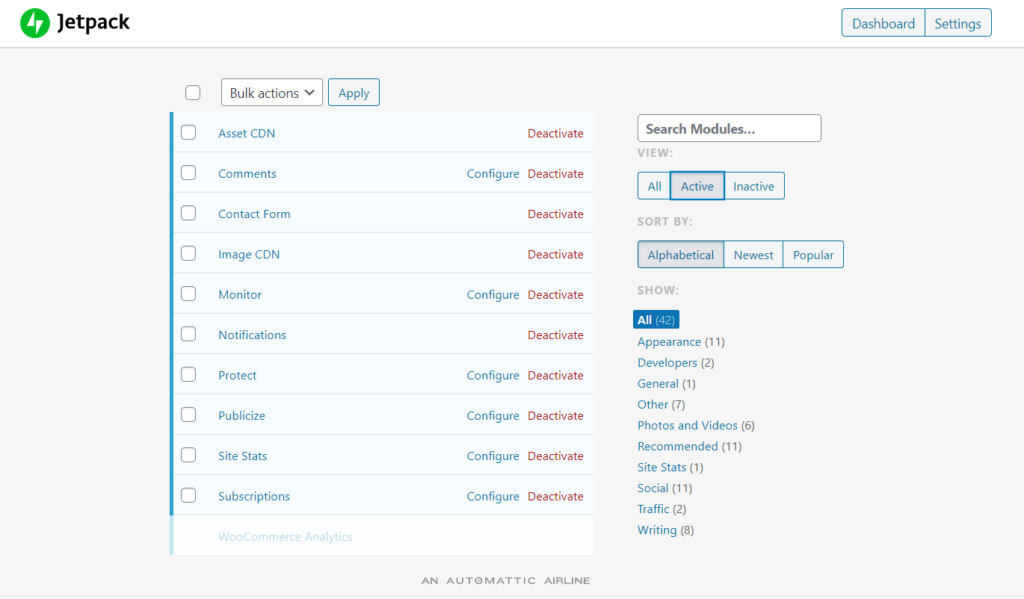
Task: Check the Asset CDN checkbox
Action: 189,133
